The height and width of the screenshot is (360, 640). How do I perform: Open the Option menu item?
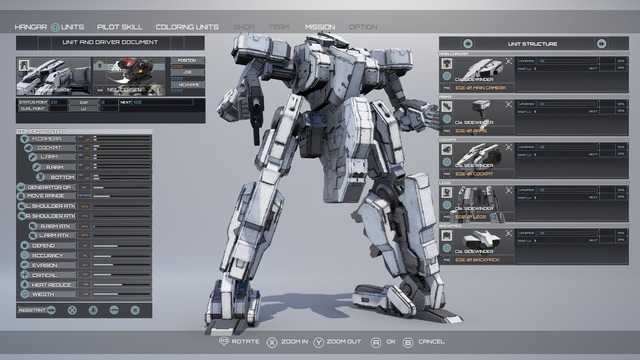tap(363, 27)
